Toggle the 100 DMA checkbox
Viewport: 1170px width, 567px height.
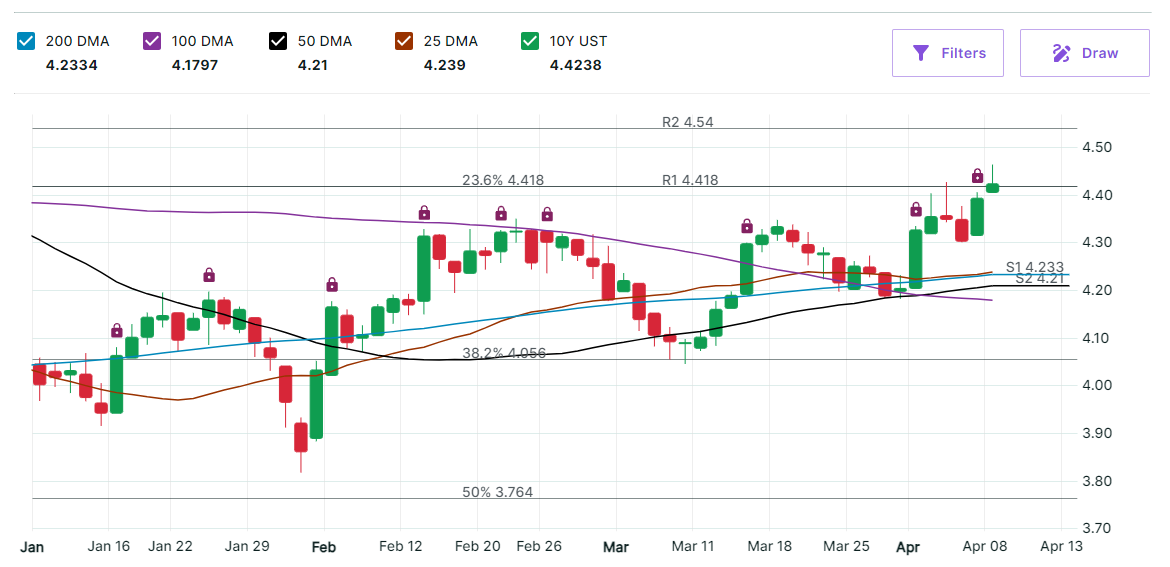click(x=151, y=41)
